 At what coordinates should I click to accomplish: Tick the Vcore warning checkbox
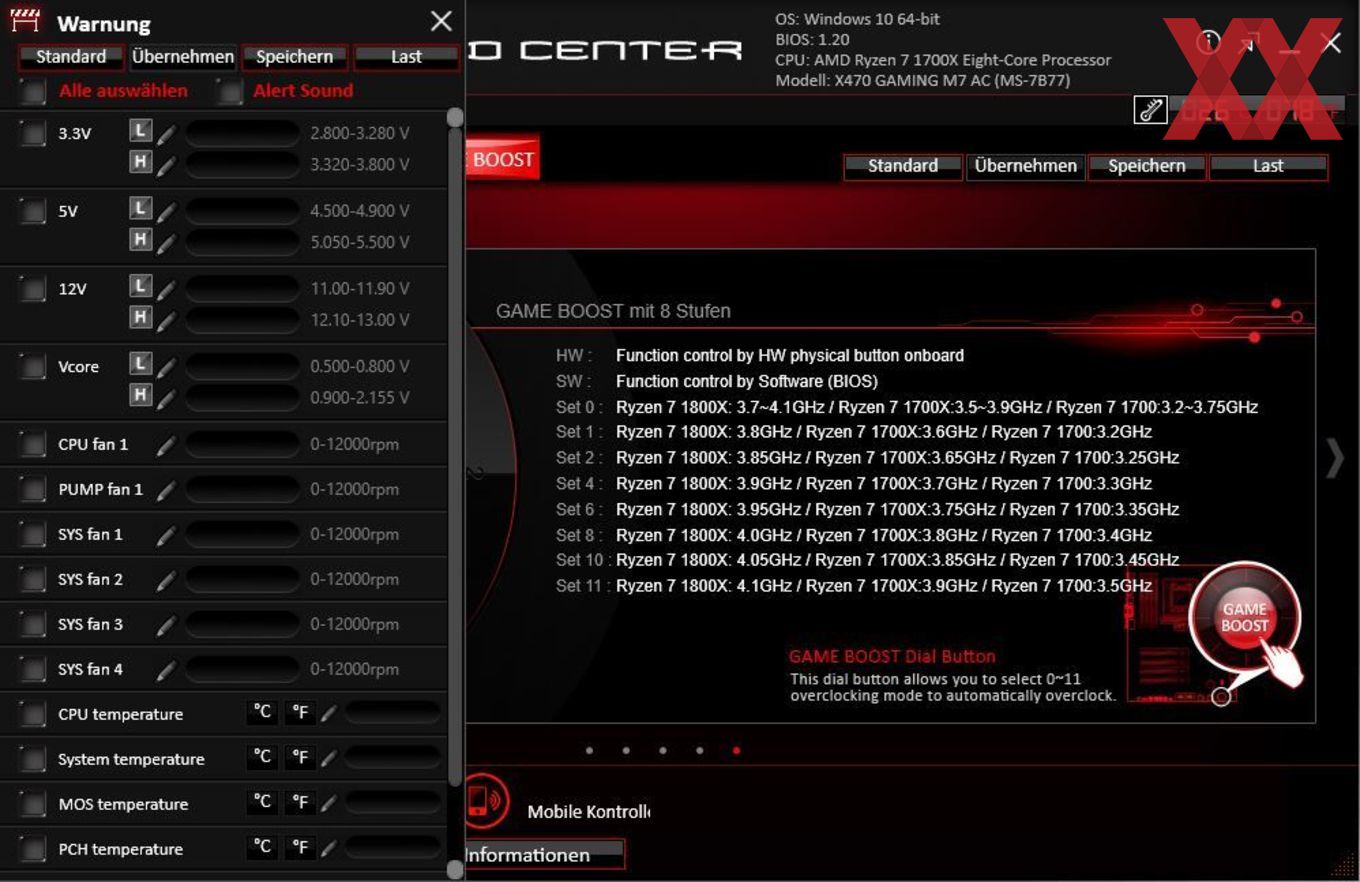coord(33,366)
